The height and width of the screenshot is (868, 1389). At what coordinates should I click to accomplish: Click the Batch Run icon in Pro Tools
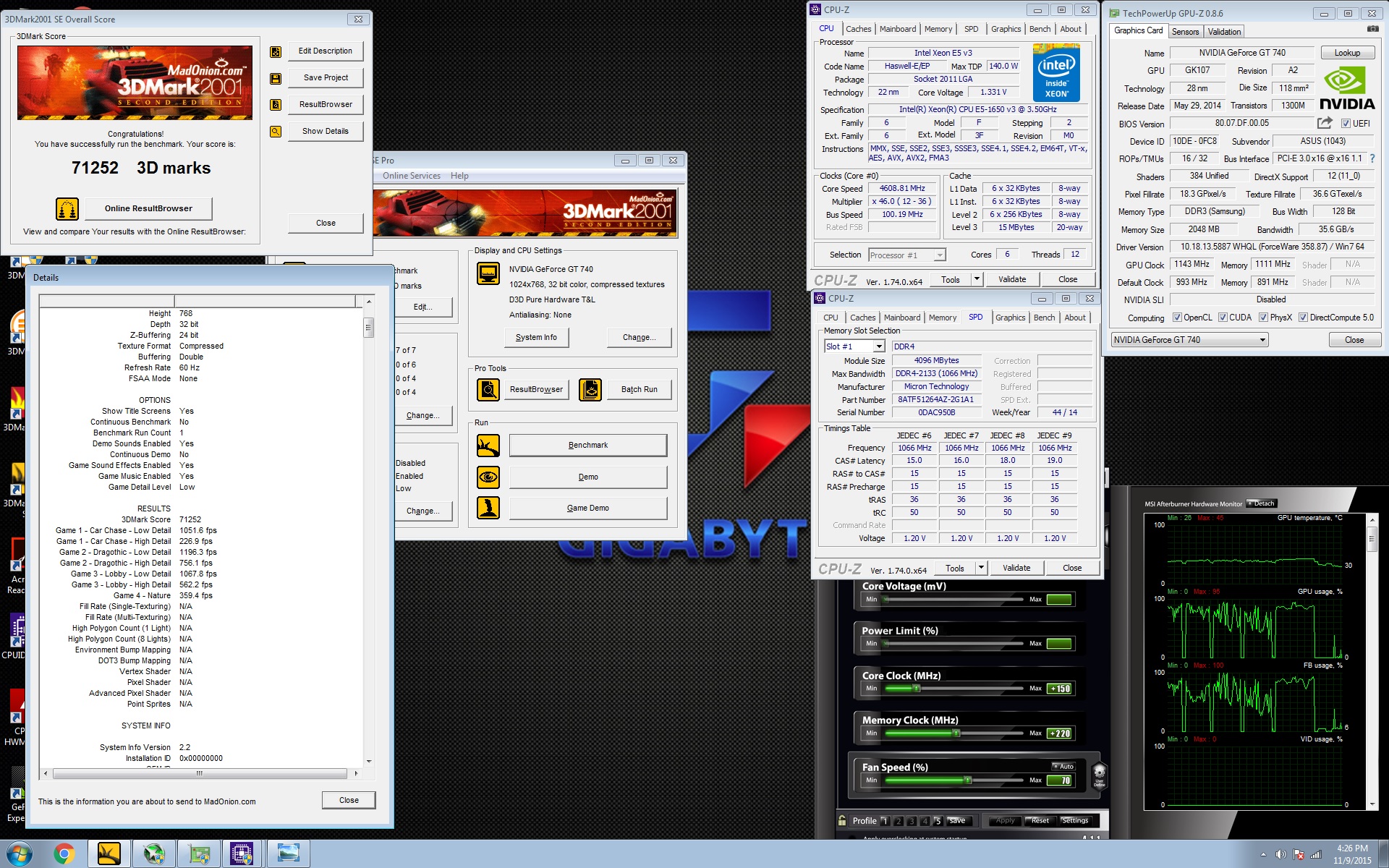pyautogui.click(x=590, y=390)
